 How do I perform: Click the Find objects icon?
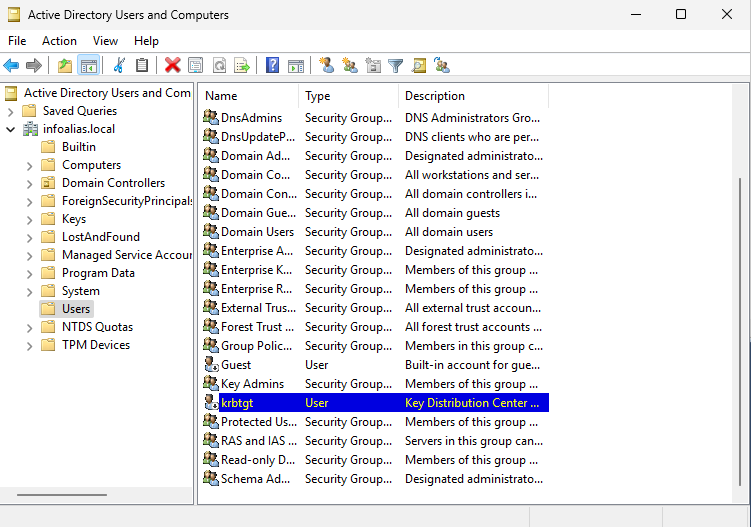(x=419, y=66)
